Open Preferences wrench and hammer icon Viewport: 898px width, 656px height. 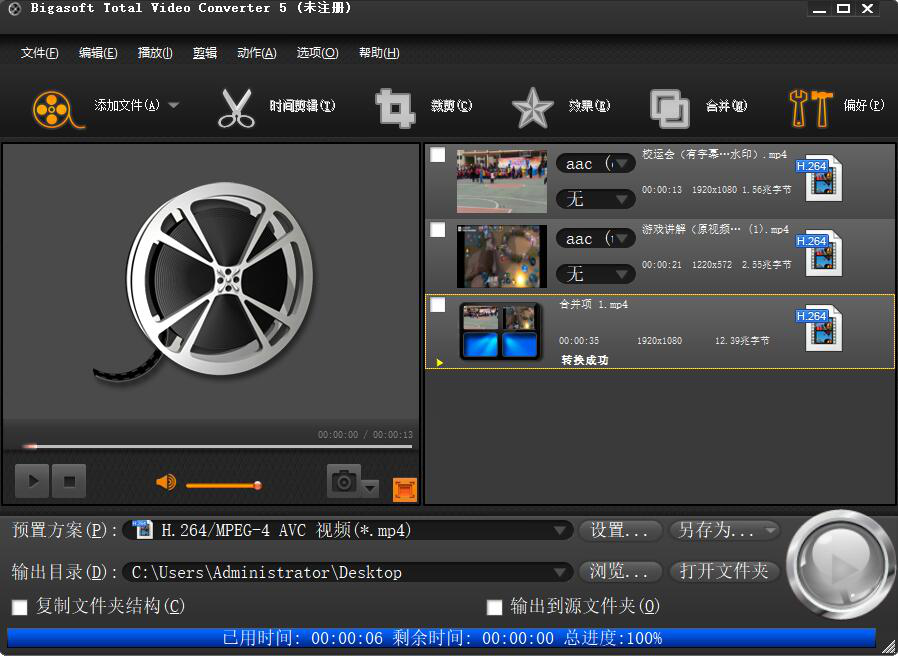pos(810,107)
